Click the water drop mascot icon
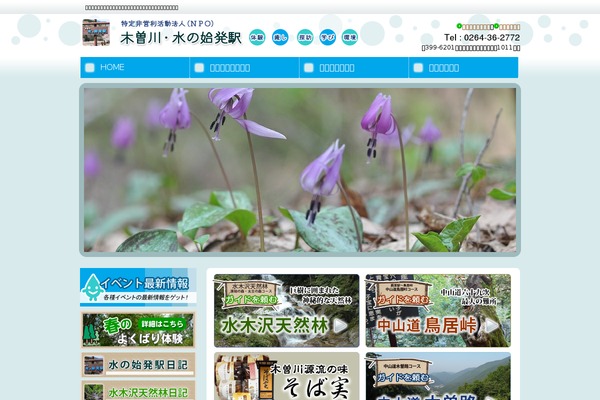 click(92, 287)
